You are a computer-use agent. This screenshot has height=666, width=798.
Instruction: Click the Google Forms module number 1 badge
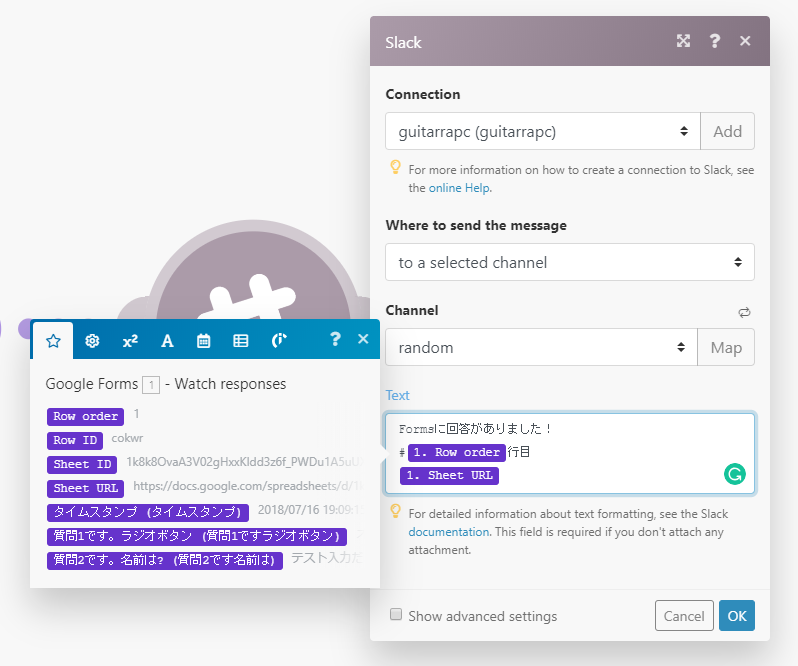pyautogui.click(x=151, y=385)
